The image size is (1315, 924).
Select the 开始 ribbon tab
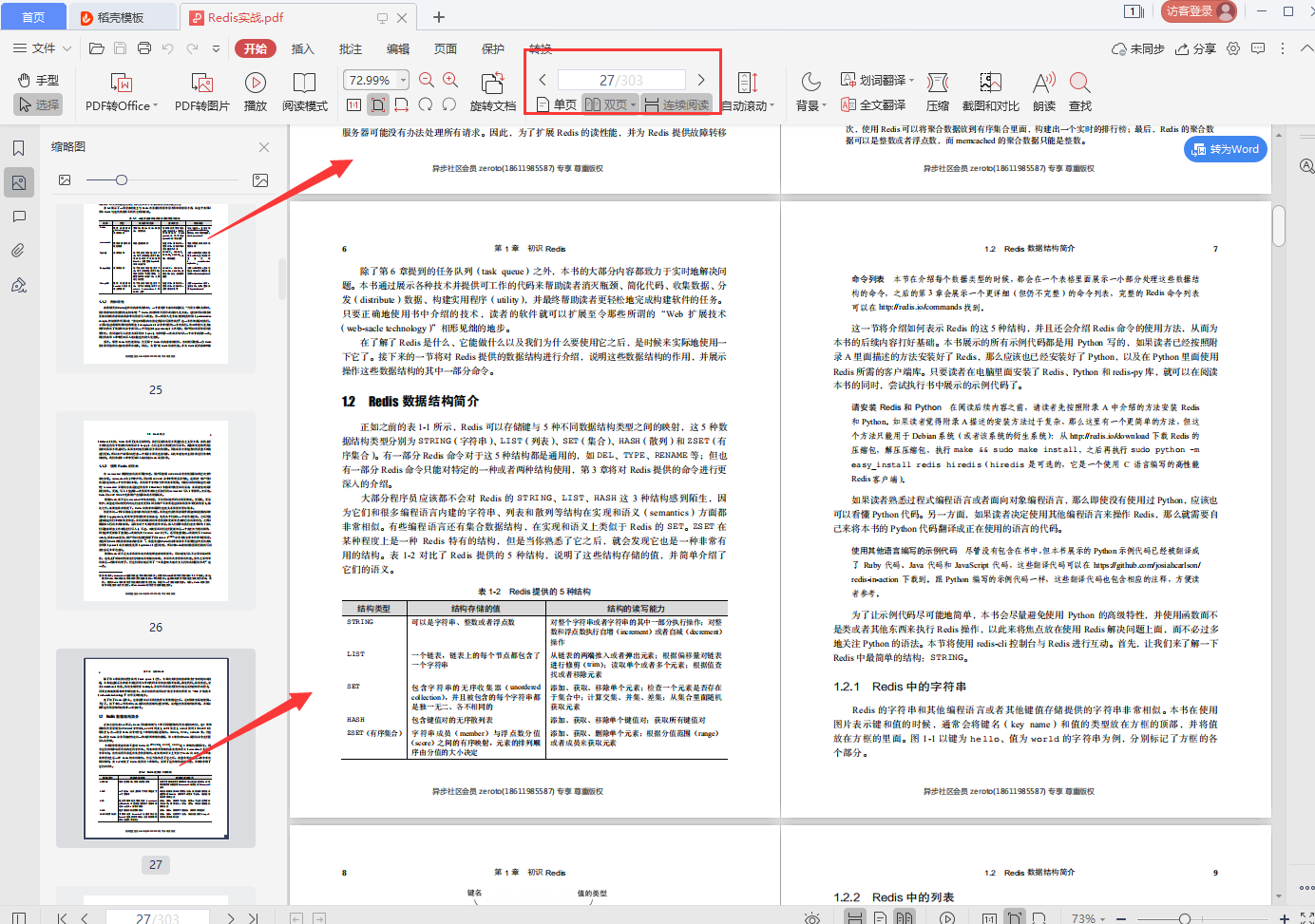pos(256,48)
